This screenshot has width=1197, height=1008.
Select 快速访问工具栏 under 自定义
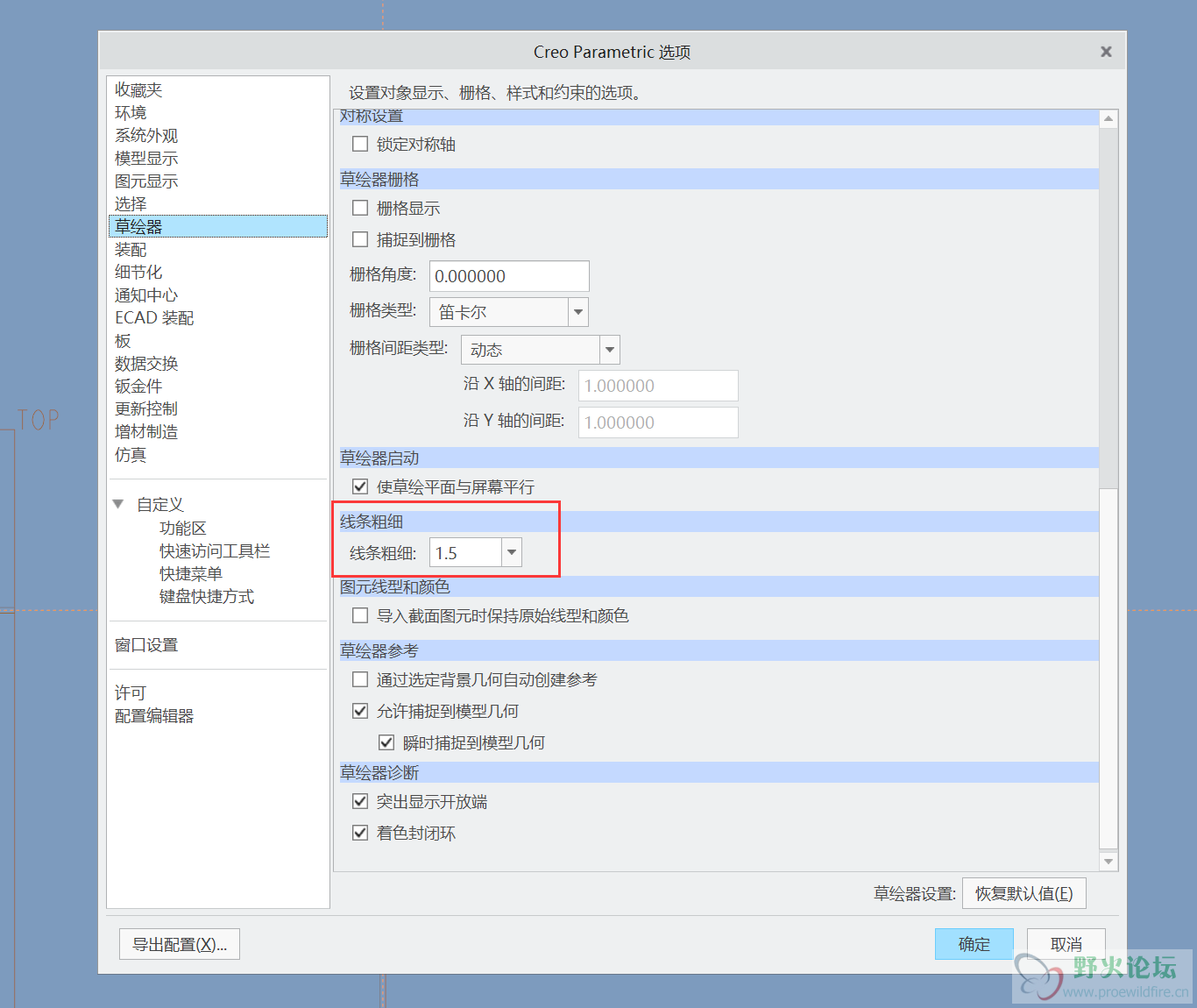pos(215,551)
